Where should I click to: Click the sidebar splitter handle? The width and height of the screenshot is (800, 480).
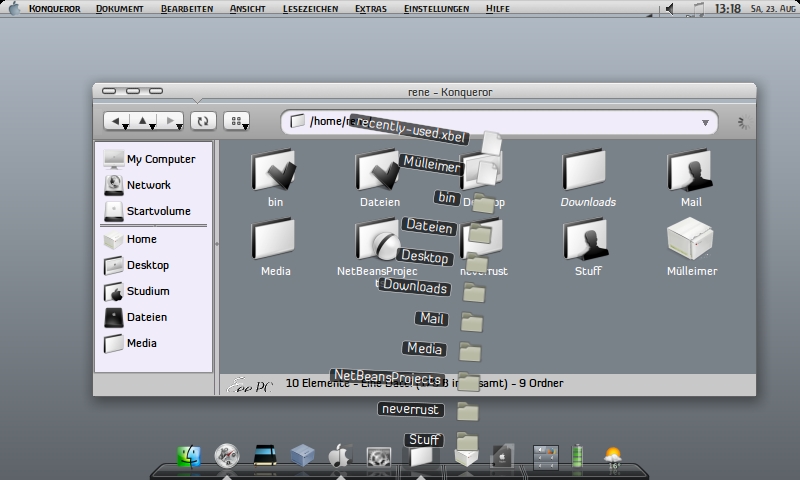(217, 244)
